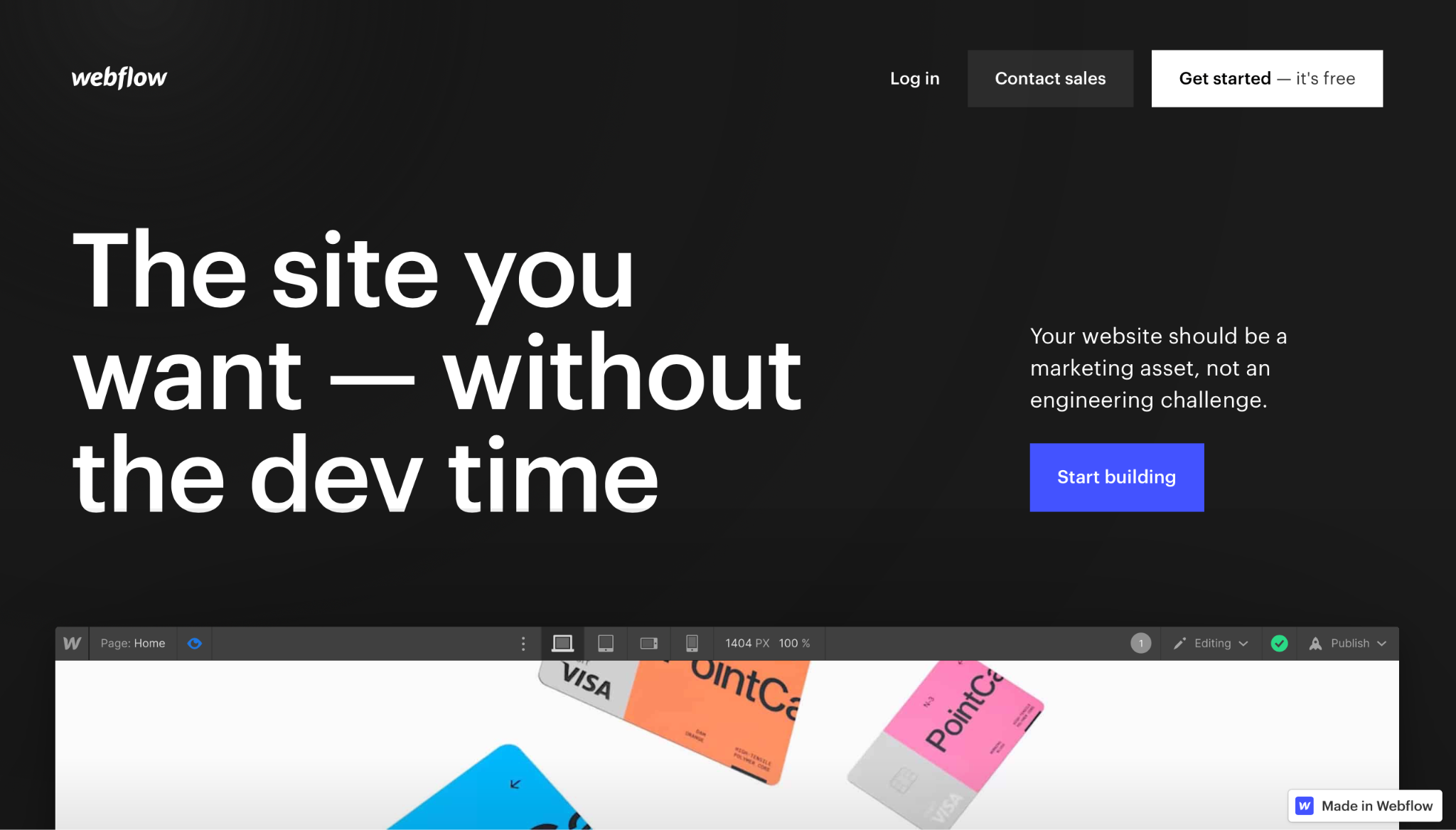Expand the Publish dropdown arrow

[x=1384, y=643]
